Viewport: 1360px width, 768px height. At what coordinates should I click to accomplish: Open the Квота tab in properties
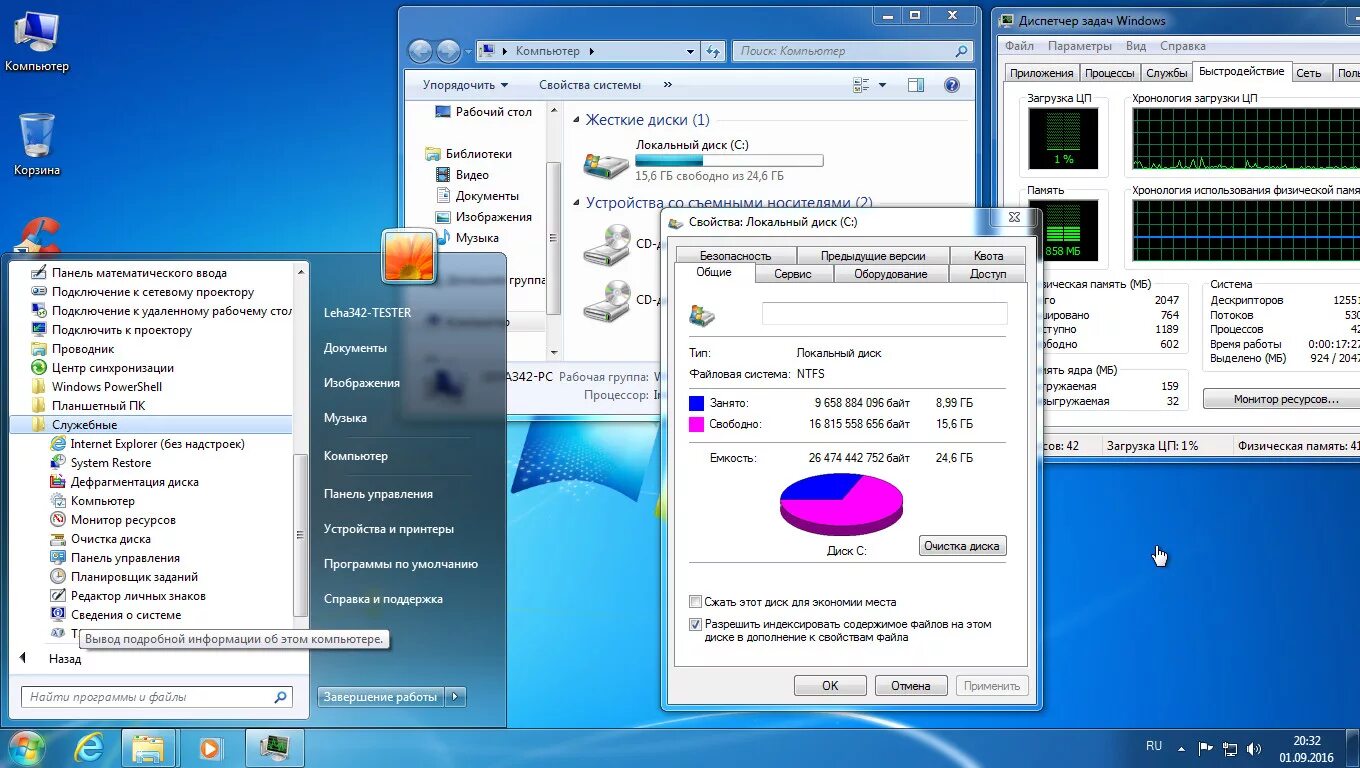coord(988,256)
